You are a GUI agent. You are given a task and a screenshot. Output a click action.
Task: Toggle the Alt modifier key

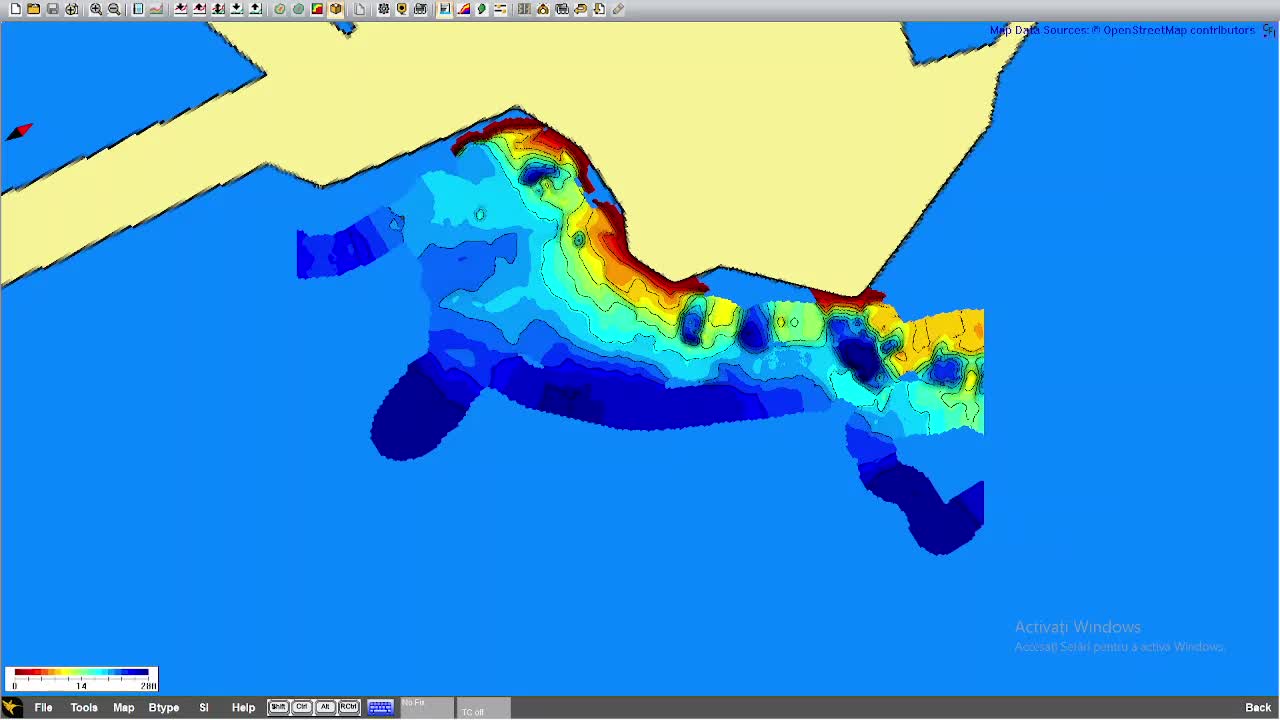click(x=324, y=707)
